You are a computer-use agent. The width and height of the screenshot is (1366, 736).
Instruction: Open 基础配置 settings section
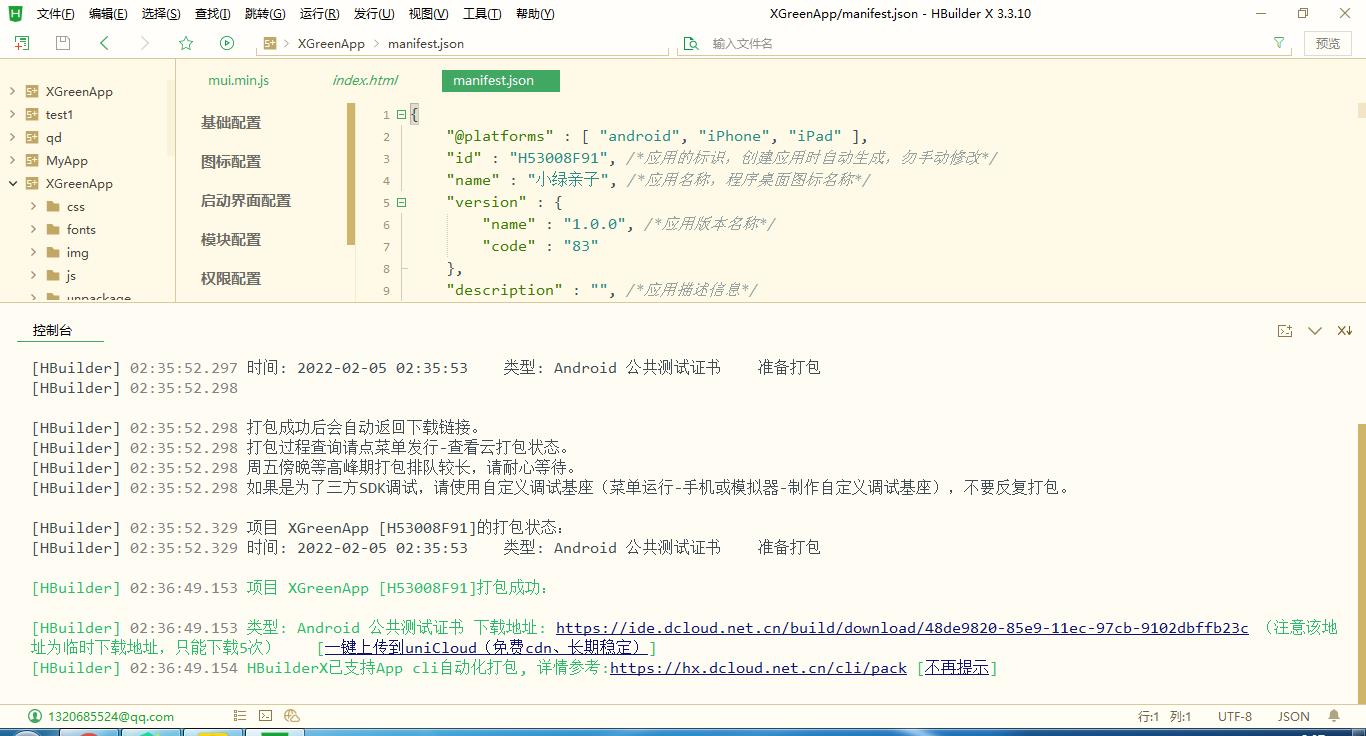(231, 122)
